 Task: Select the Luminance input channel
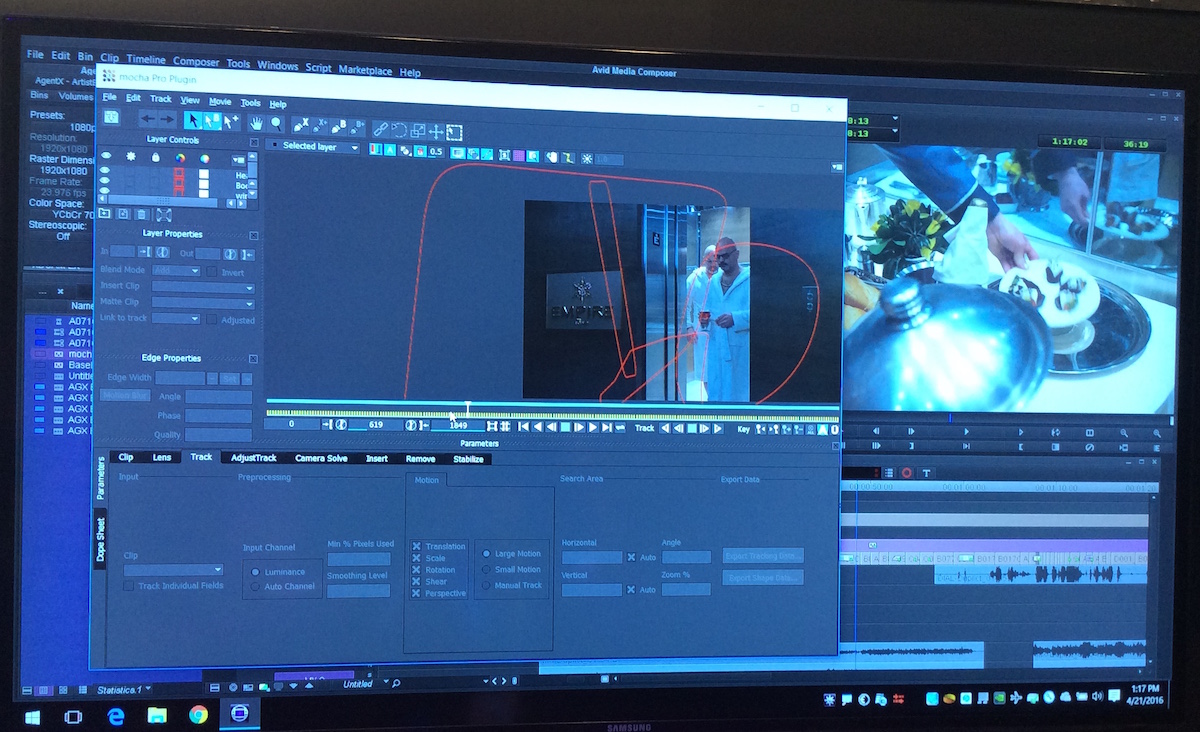pyautogui.click(x=255, y=572)
